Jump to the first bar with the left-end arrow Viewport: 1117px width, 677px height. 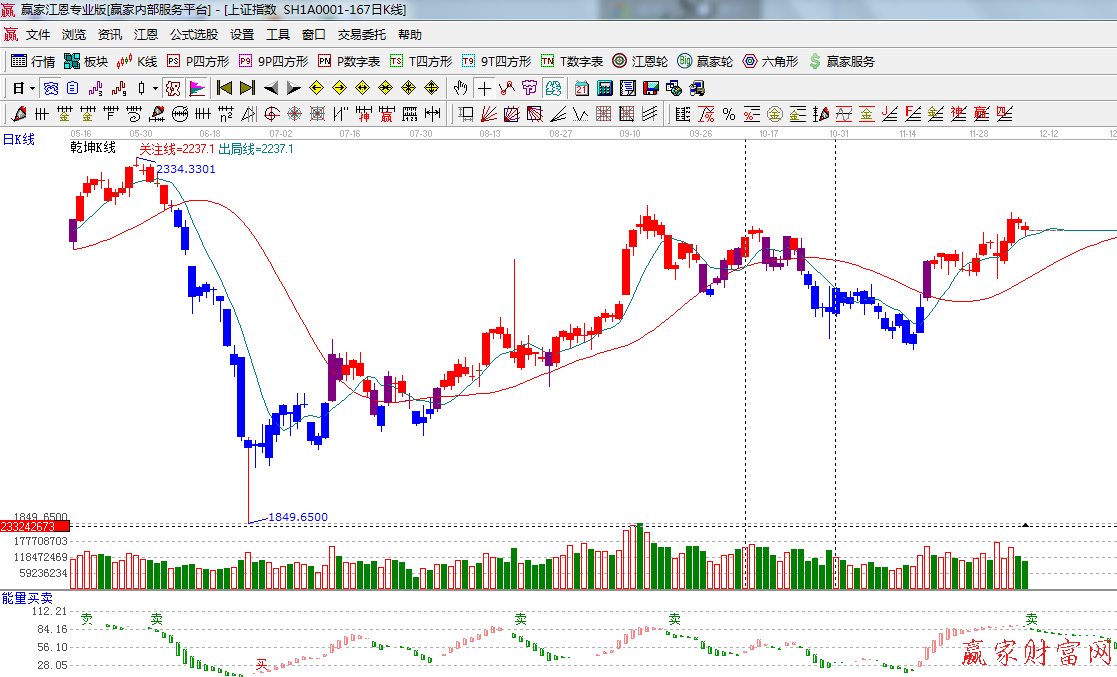(225, 88)
